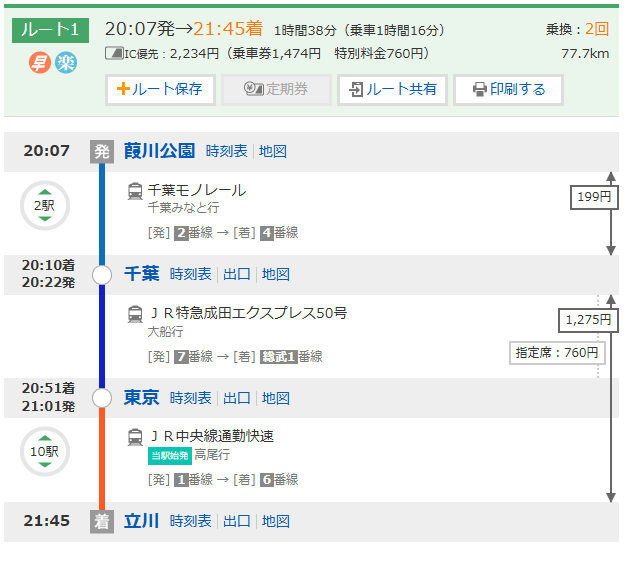The height and width of the screenshot is (562, 626).
Task: Click the 着 arrival marker icon
Action: [102, 522]
